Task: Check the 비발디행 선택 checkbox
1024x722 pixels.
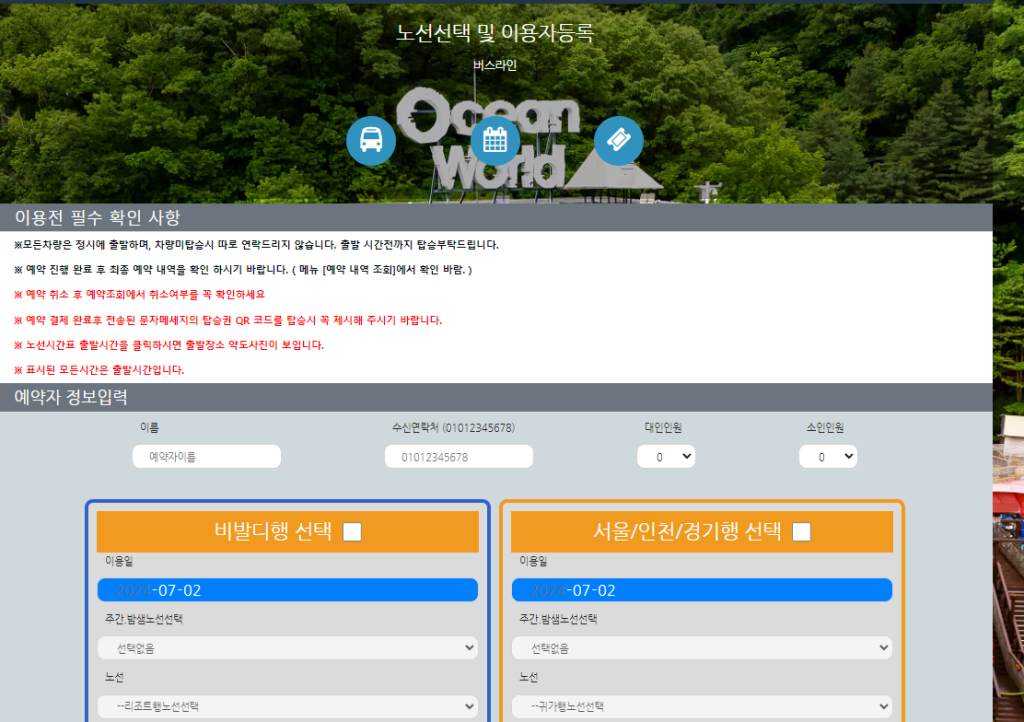Action: click(351, 532)
